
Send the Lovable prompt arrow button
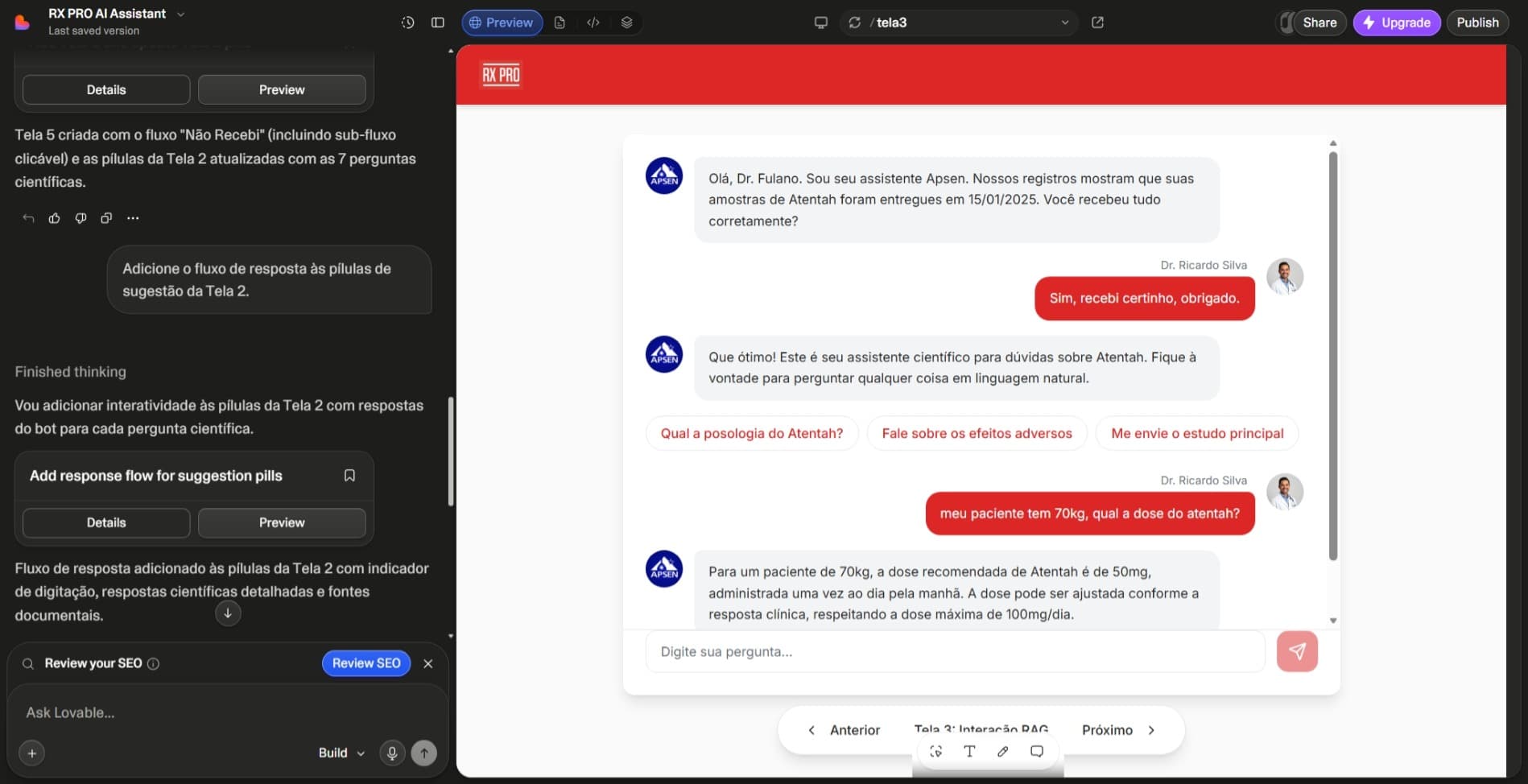pos(424,753)
